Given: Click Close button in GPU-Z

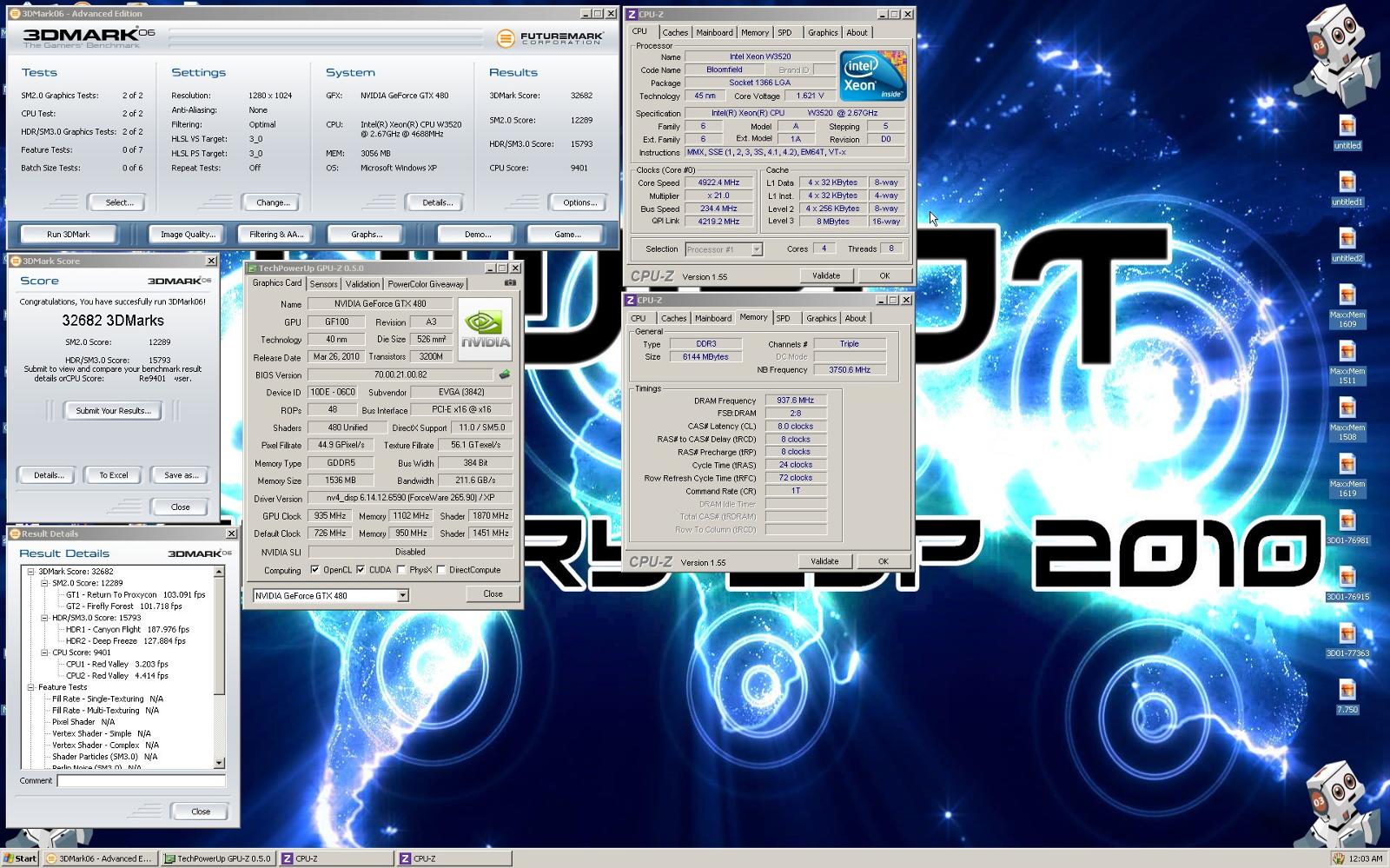Looking at the screenshot, I should [493, 594].
